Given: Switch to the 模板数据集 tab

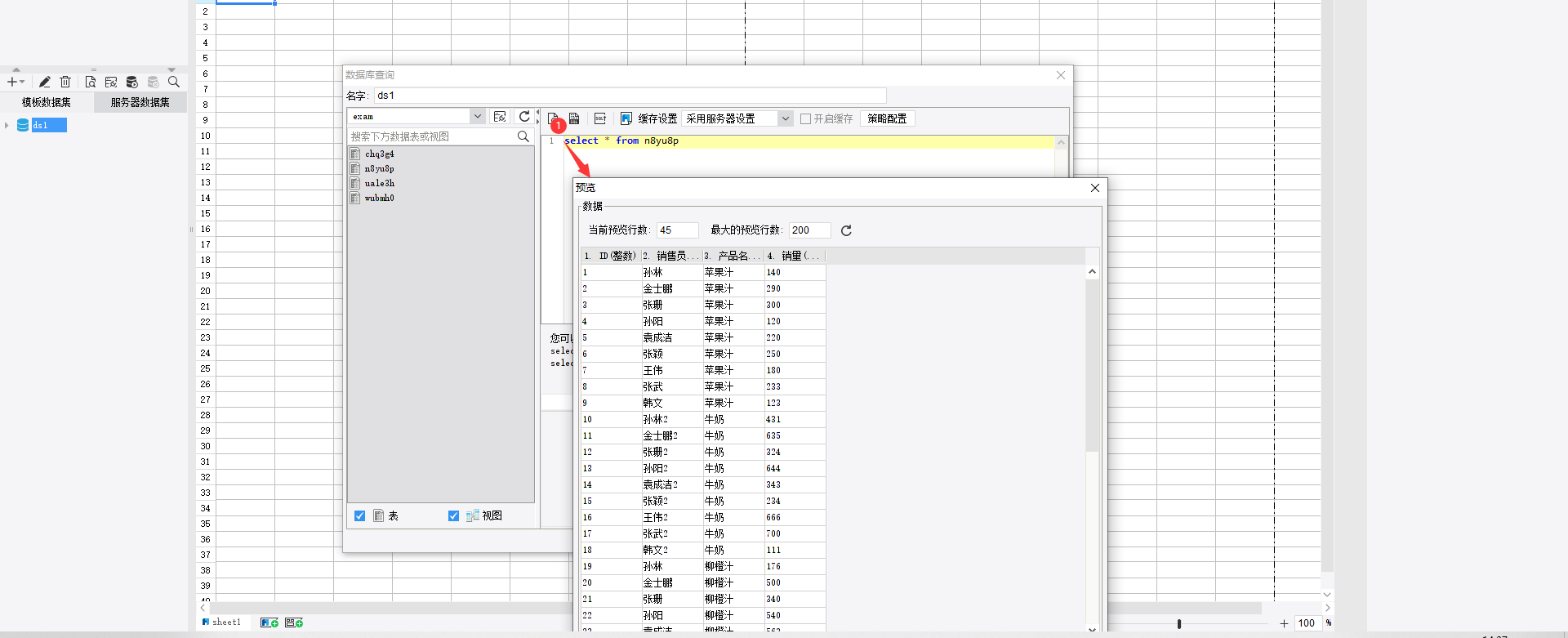Looking at the screenshot, I should click(47, 102).
